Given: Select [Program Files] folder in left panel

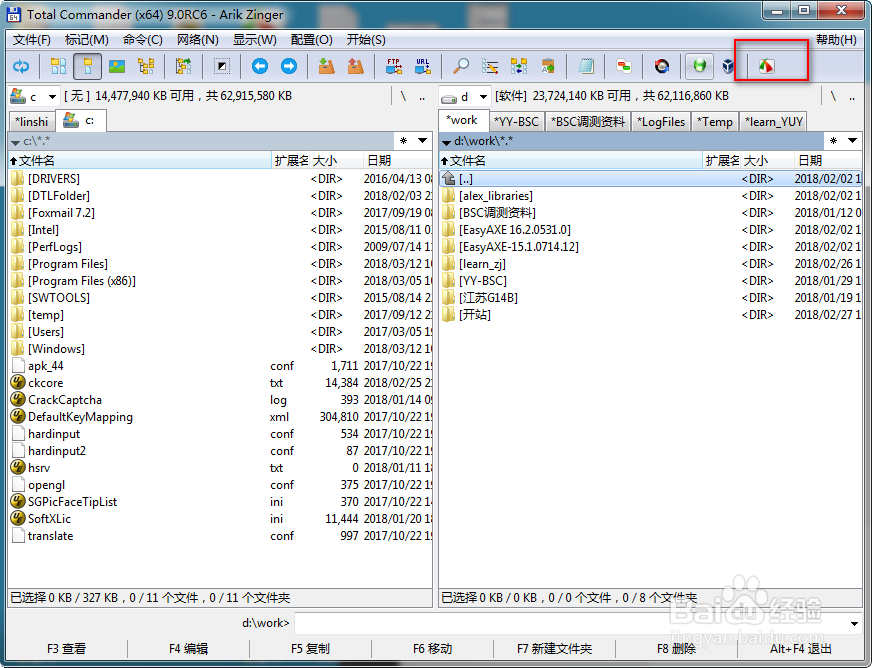Looking at the screenshot, I should point(68,264).
